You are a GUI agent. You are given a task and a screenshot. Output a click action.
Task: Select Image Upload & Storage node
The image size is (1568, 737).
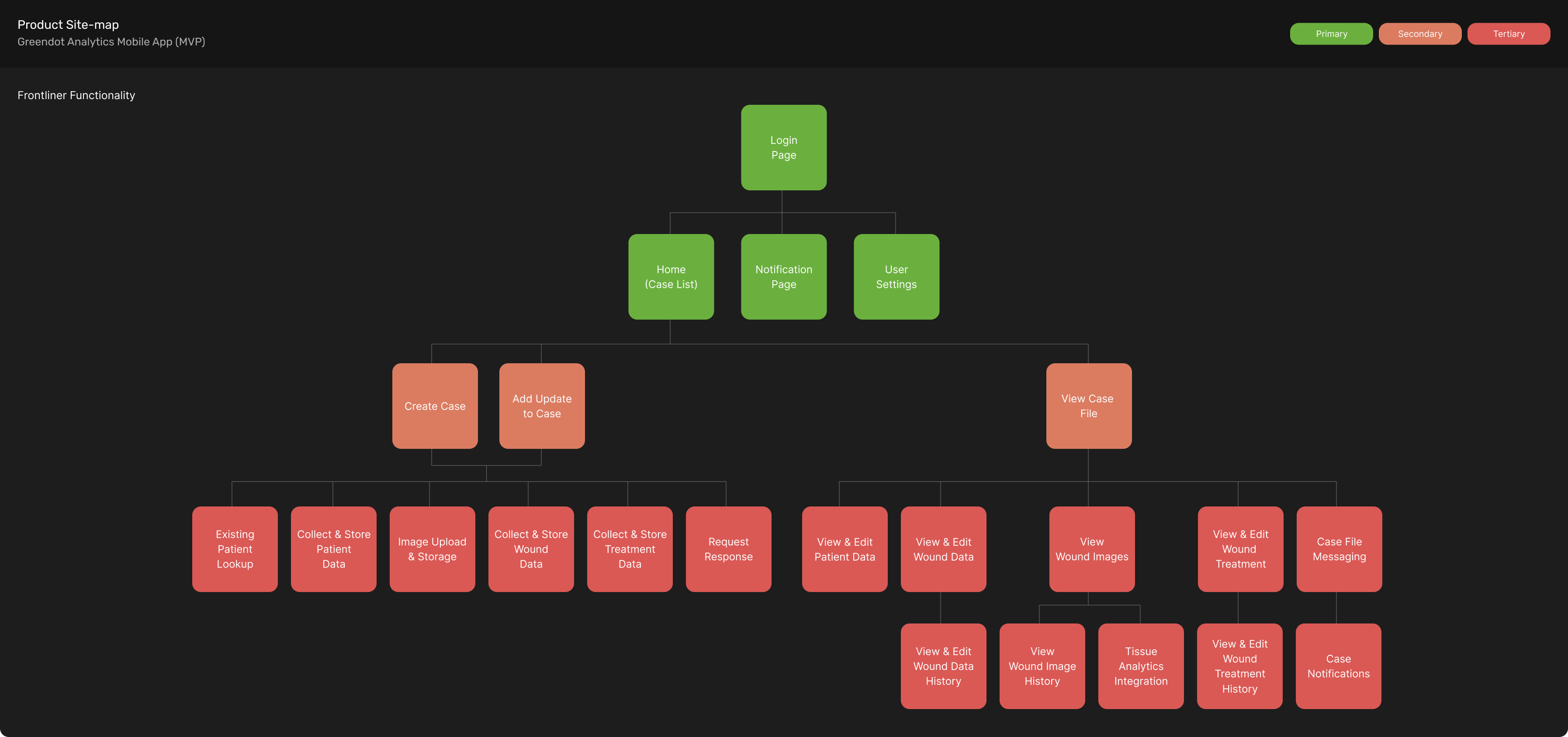[432, 549]
